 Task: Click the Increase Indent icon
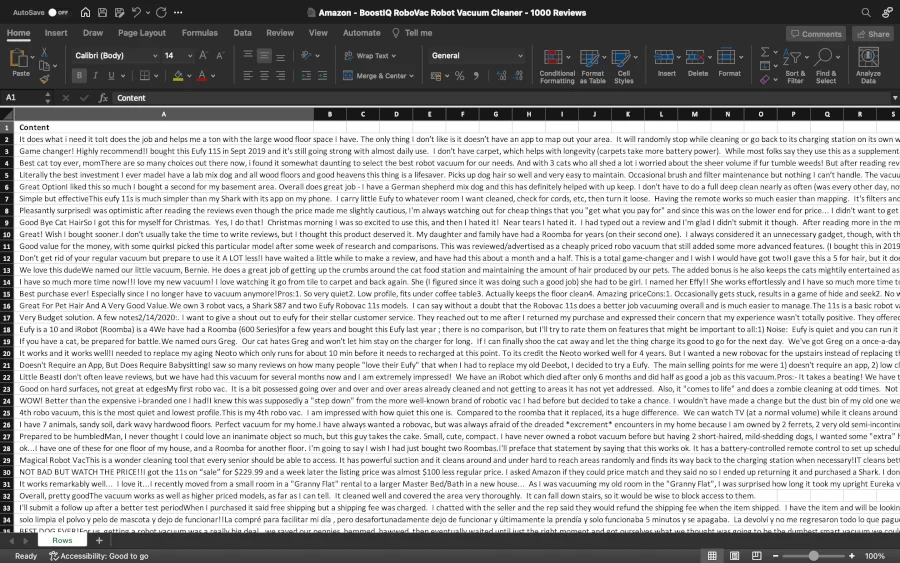coord(323,75)
